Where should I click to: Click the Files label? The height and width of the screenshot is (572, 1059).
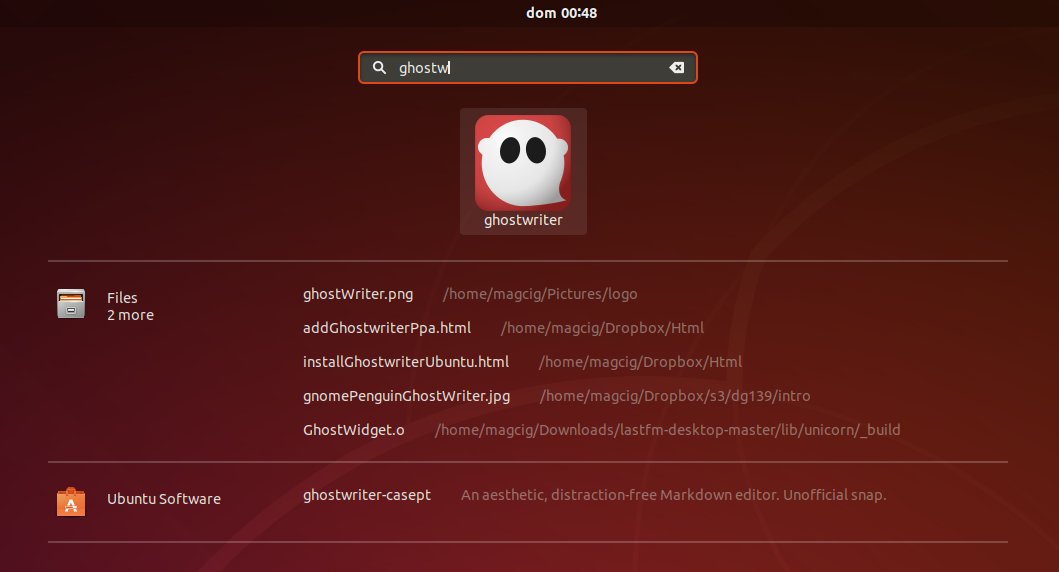pyautogui.click(x=122, y=298)
